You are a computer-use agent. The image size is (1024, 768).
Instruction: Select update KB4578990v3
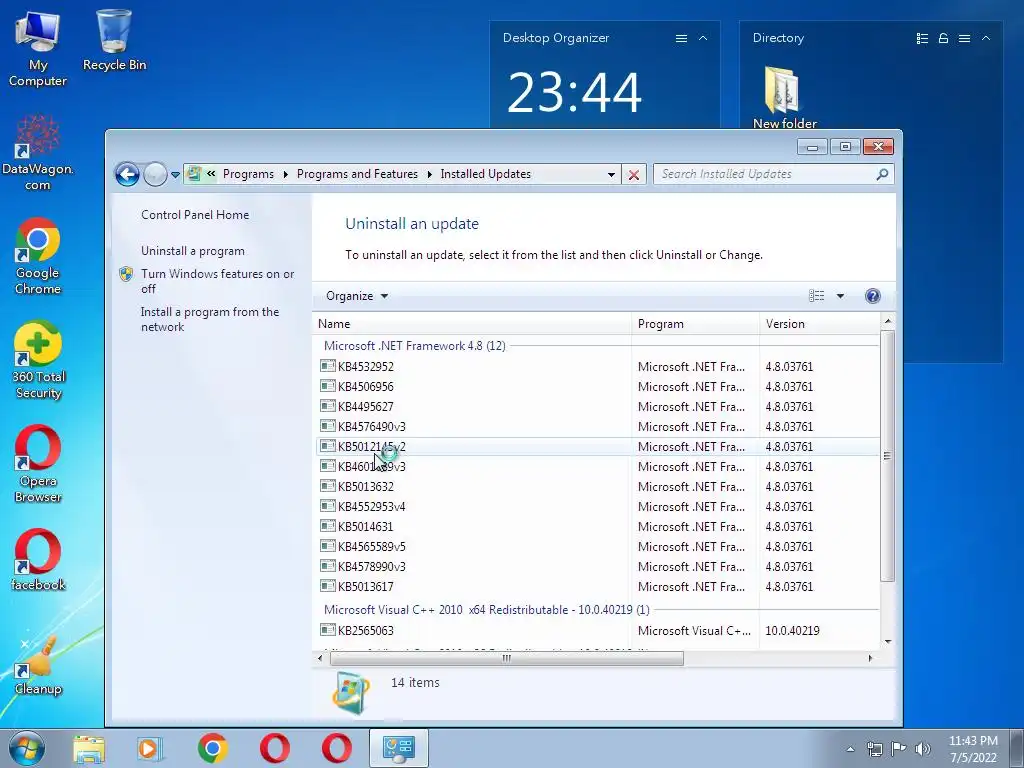click(598, 566)
